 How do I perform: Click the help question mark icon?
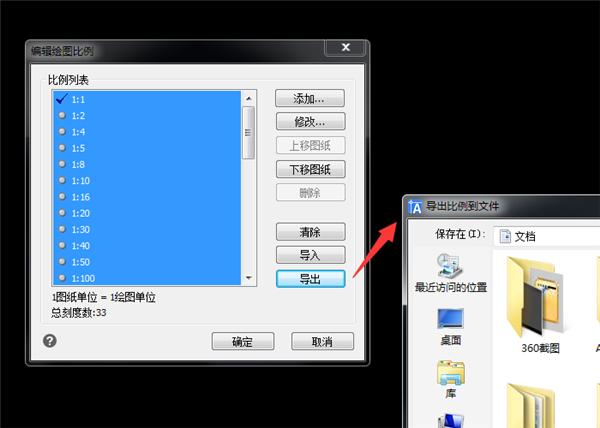click(50, 341)
